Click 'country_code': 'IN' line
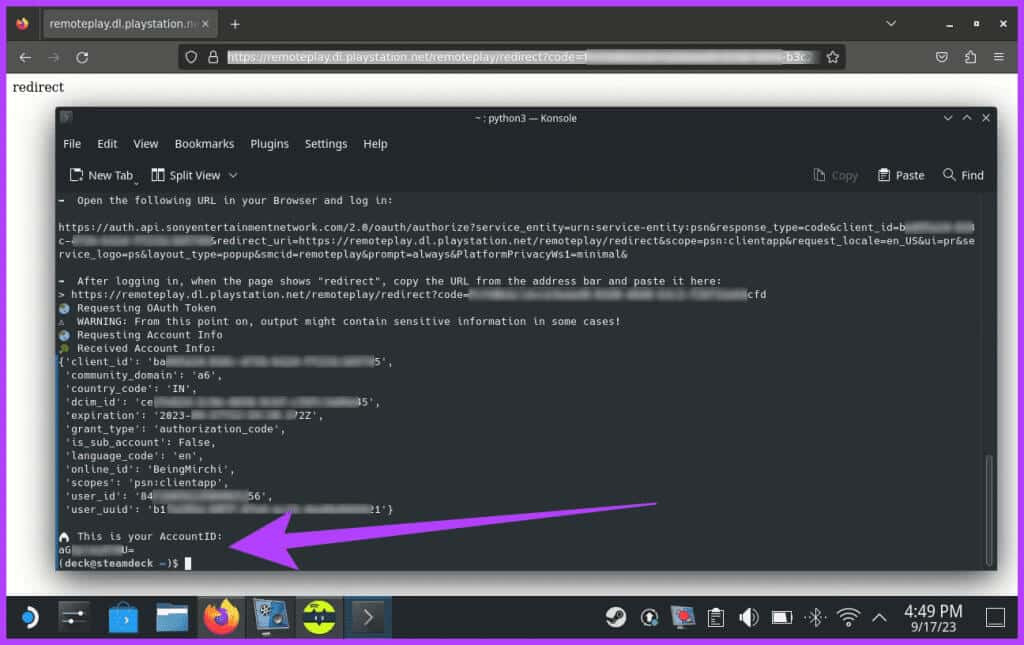 pos(130,388)
